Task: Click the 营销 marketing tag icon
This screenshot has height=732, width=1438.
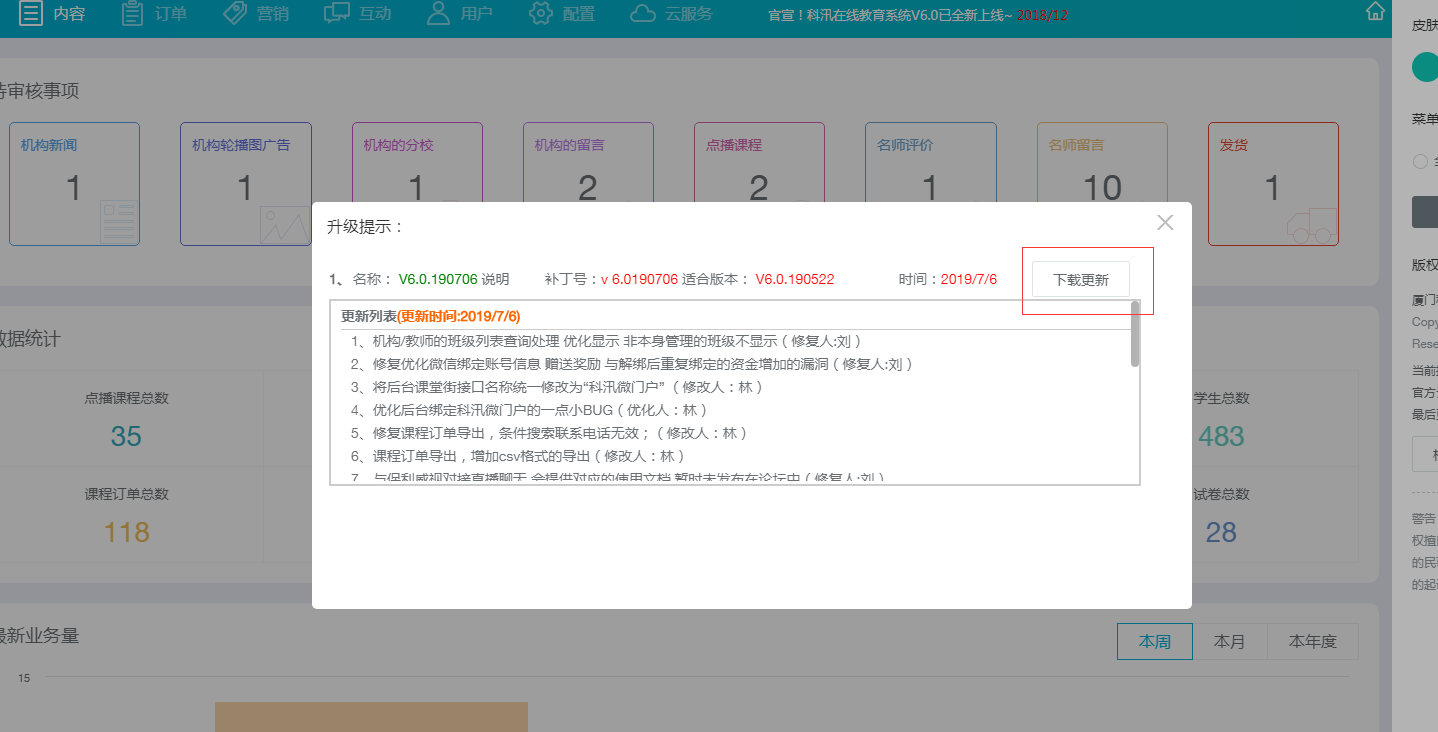Action: (x=235, y=14)
